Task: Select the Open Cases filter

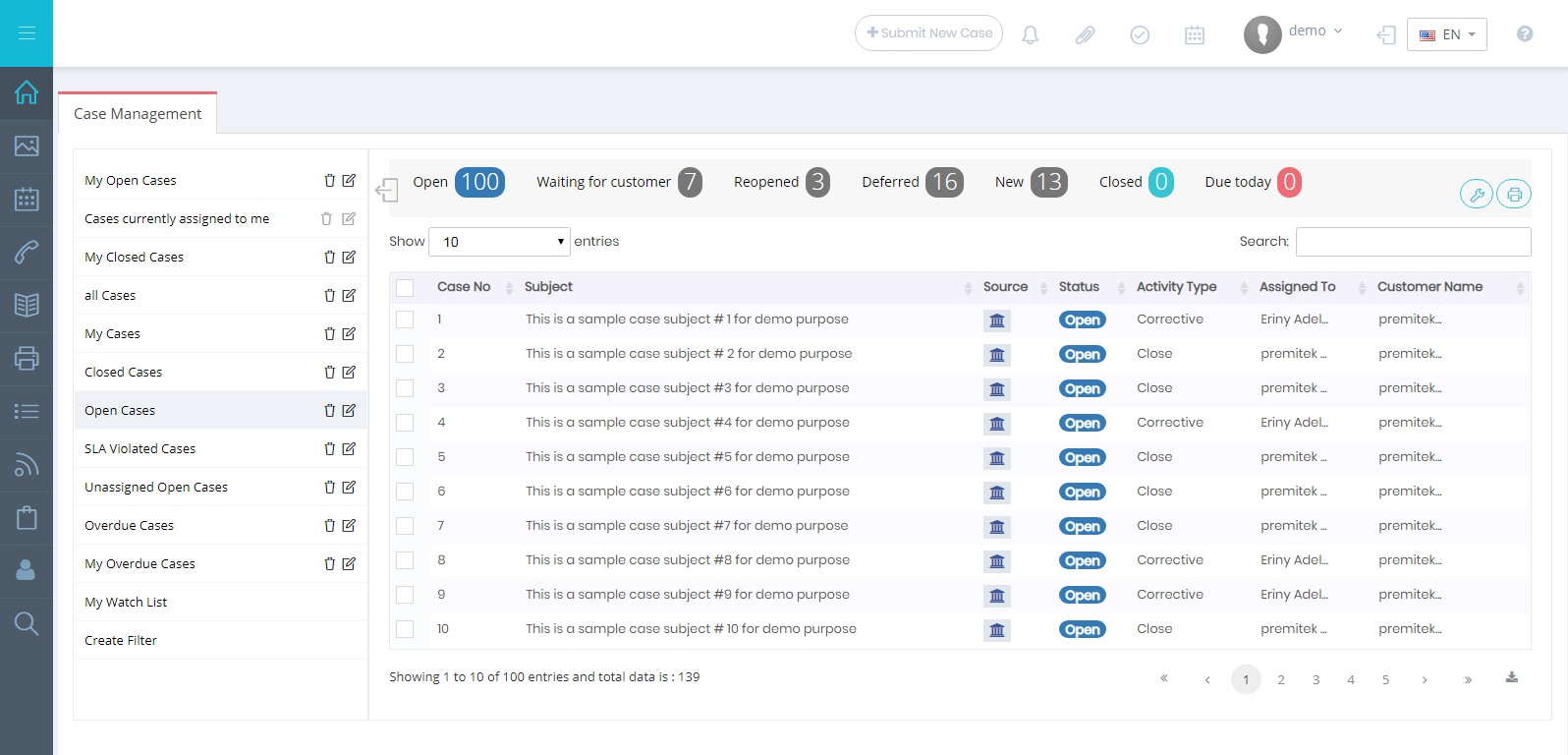Action: tap(120, 411)
